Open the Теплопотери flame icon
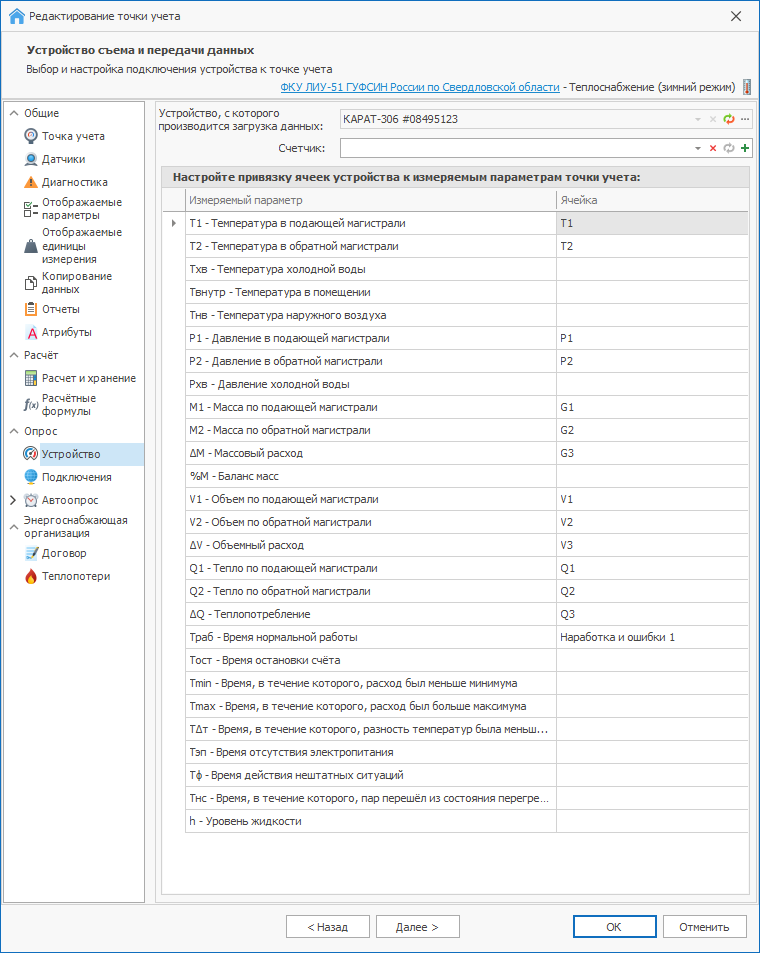 click(31, 576)
